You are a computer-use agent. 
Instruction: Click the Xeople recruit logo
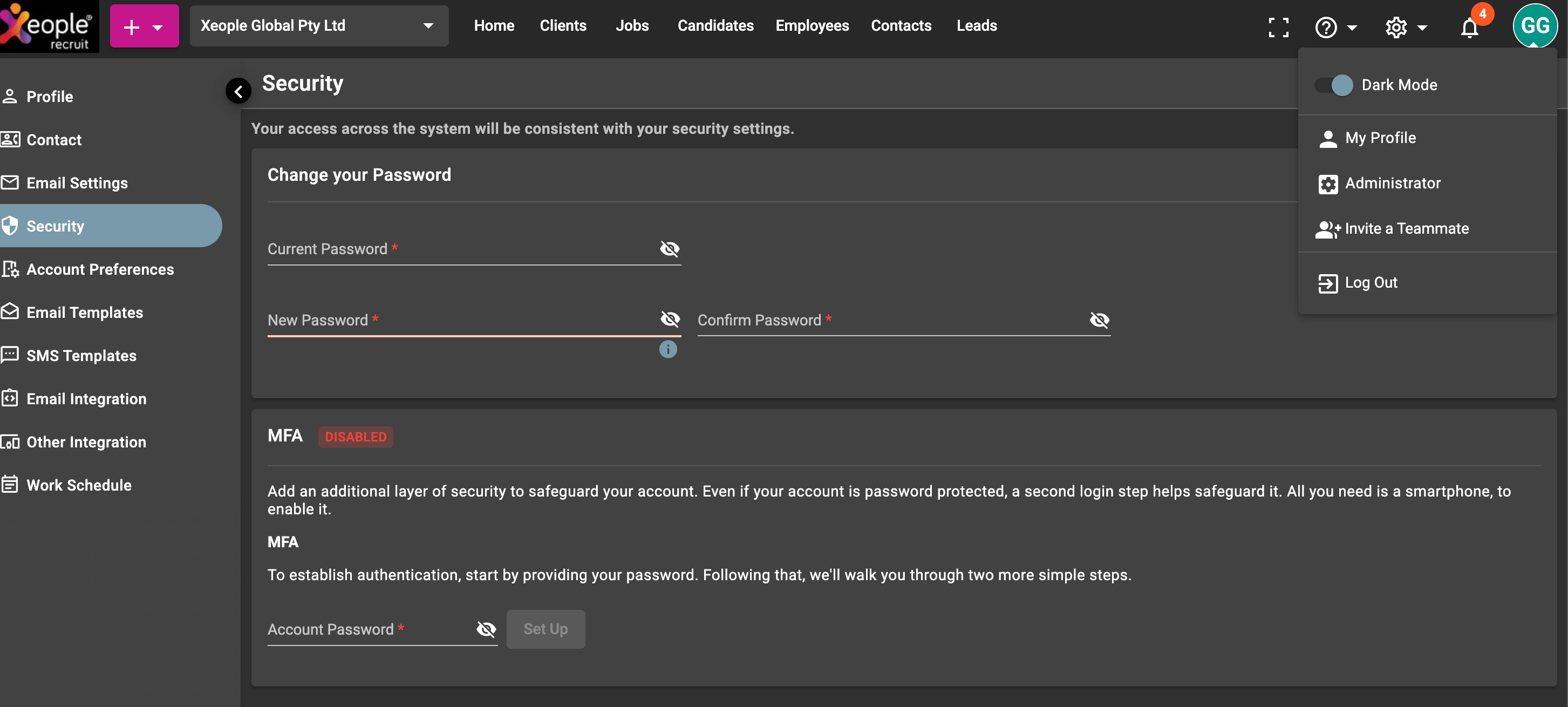[49, 27]
